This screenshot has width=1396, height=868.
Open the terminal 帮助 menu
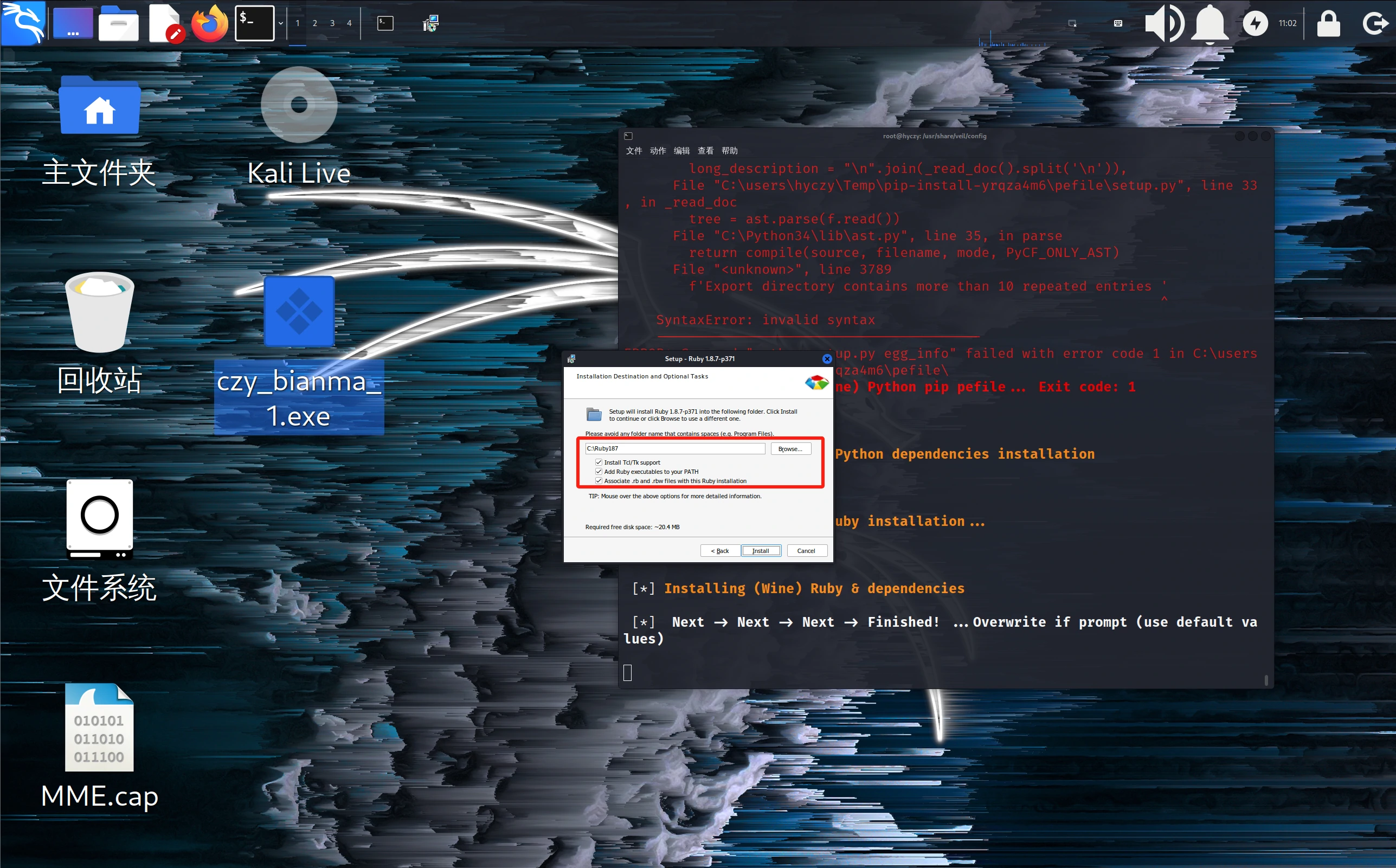coord(730,151)
